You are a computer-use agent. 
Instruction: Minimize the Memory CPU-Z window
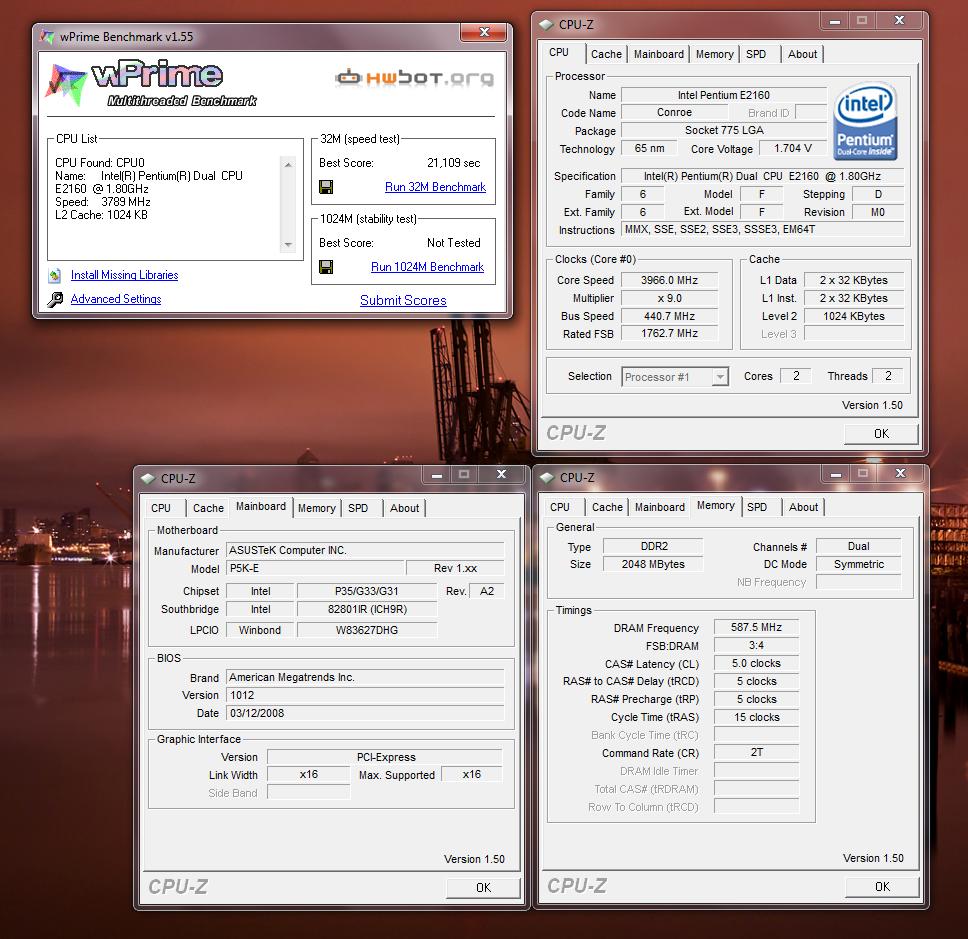tap(836, 474)
